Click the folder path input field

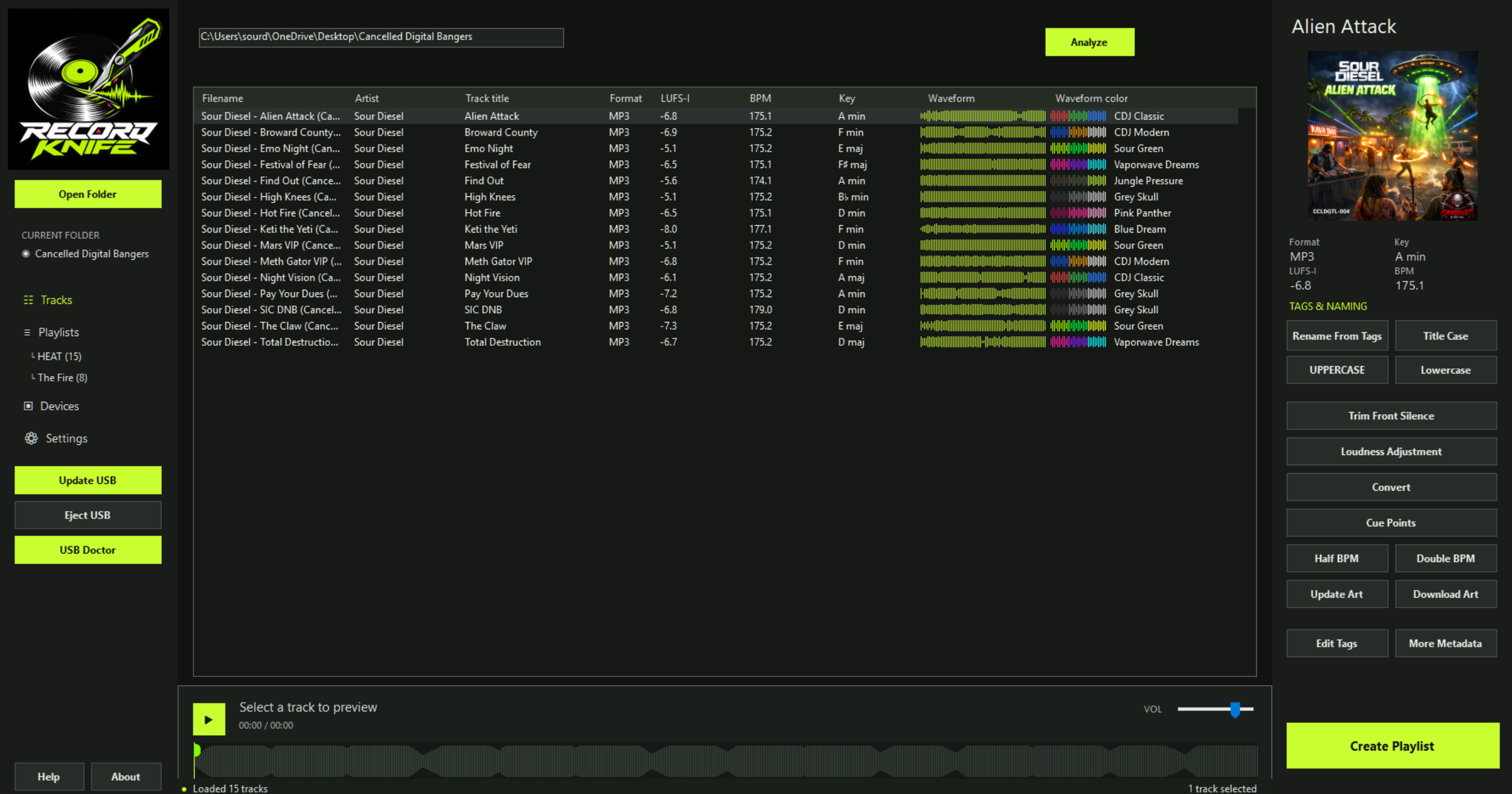point(381,37)
